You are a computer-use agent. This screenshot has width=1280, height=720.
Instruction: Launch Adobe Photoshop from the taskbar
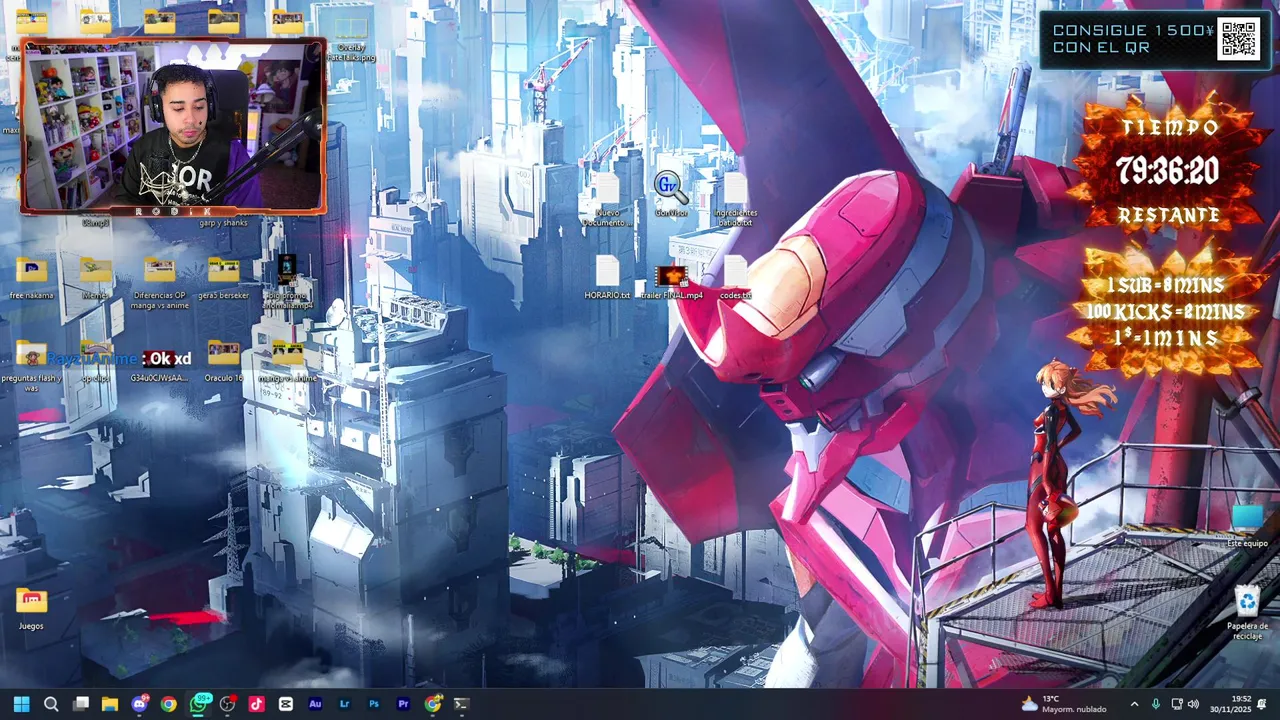(x=374, y=704)
